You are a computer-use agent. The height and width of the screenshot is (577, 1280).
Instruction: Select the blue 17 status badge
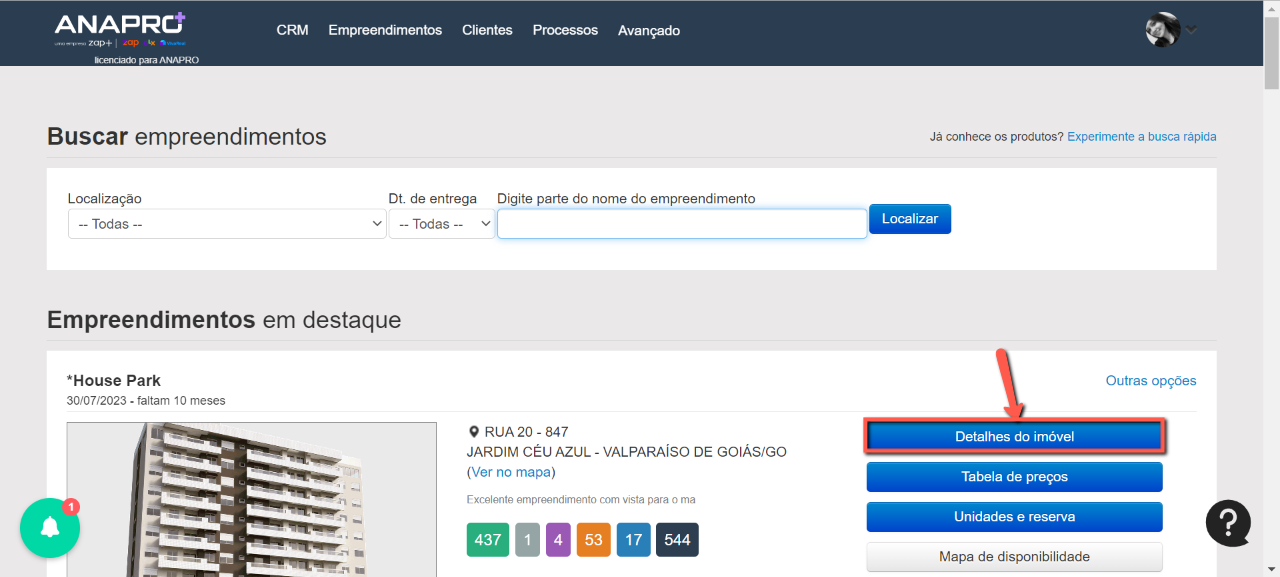[x=633, y=540]
